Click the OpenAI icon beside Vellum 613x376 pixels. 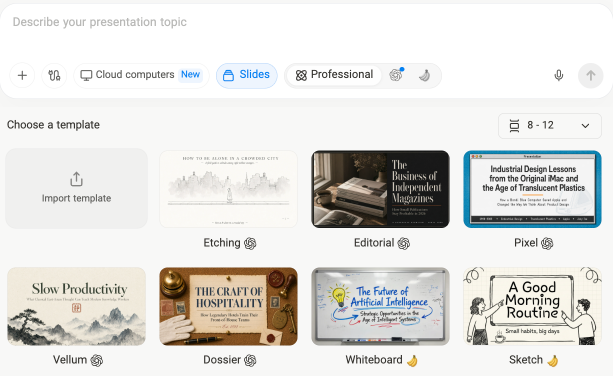pos(97,360)
